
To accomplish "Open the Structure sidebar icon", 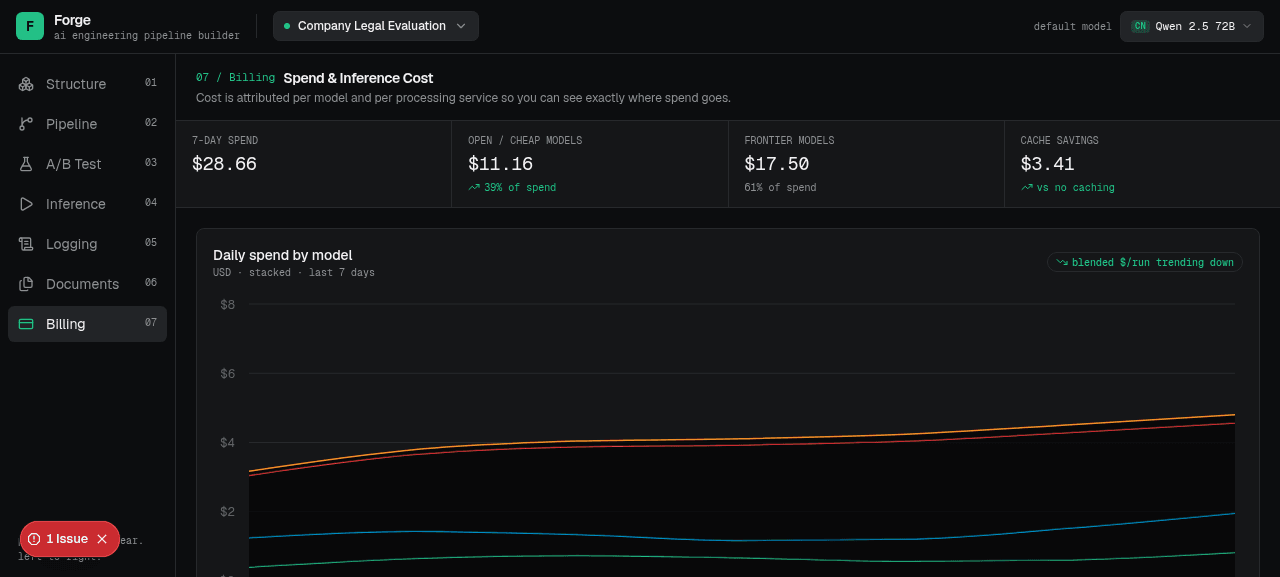I will point(26,84).
